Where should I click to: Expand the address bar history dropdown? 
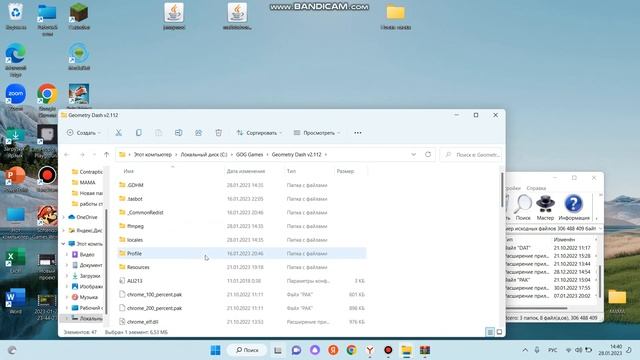coord(413,155)
